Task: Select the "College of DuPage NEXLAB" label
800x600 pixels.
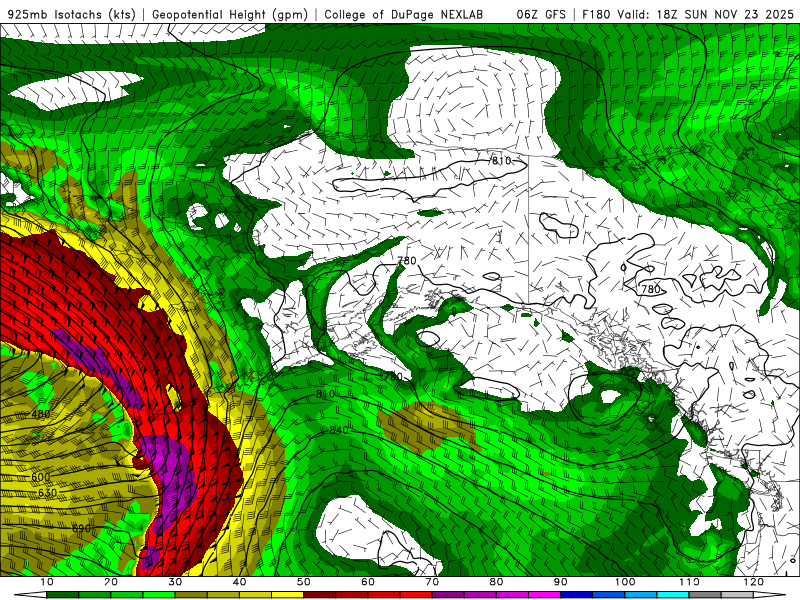Action: [403, 14]
